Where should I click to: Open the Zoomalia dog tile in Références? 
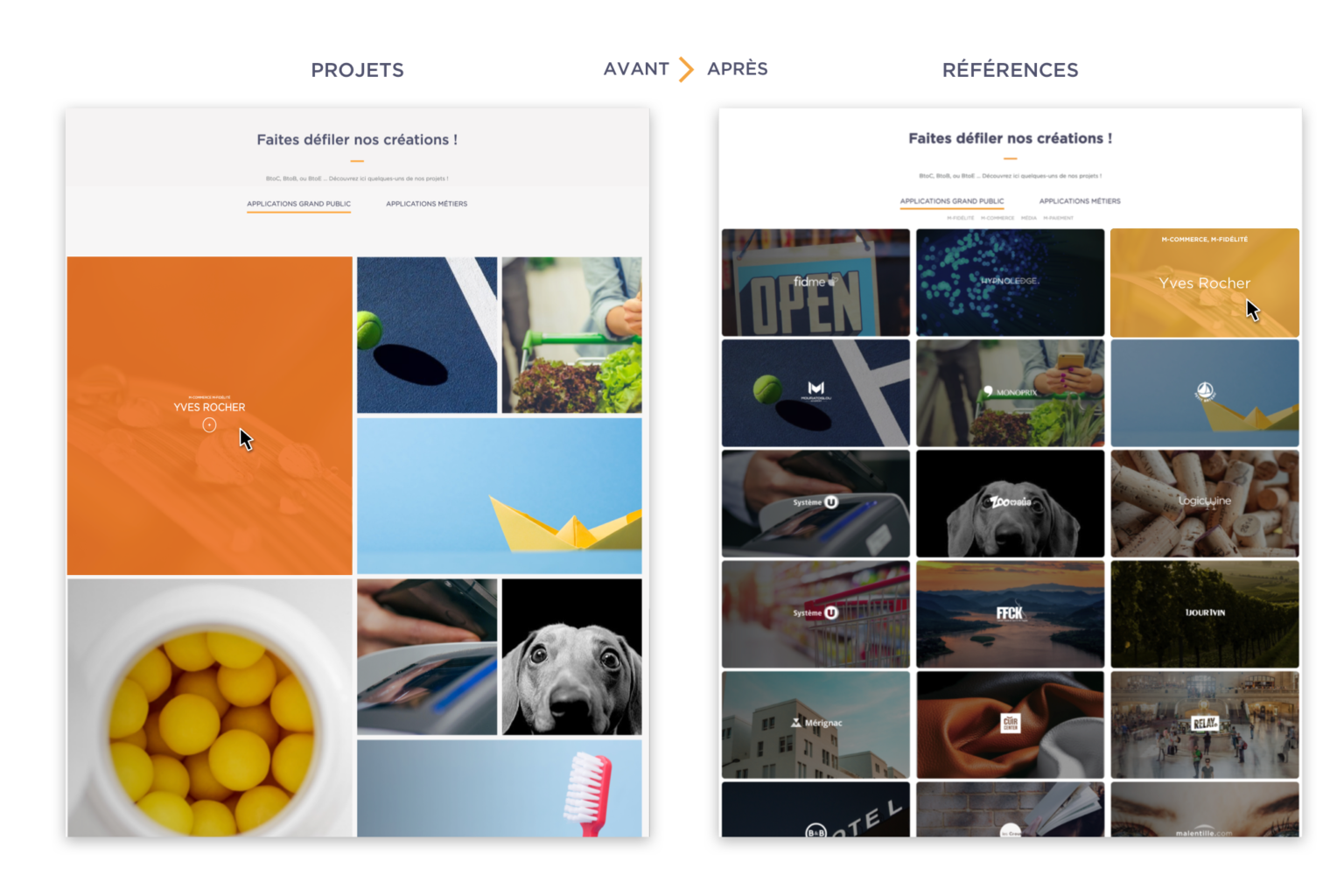tap(1010, 503)
